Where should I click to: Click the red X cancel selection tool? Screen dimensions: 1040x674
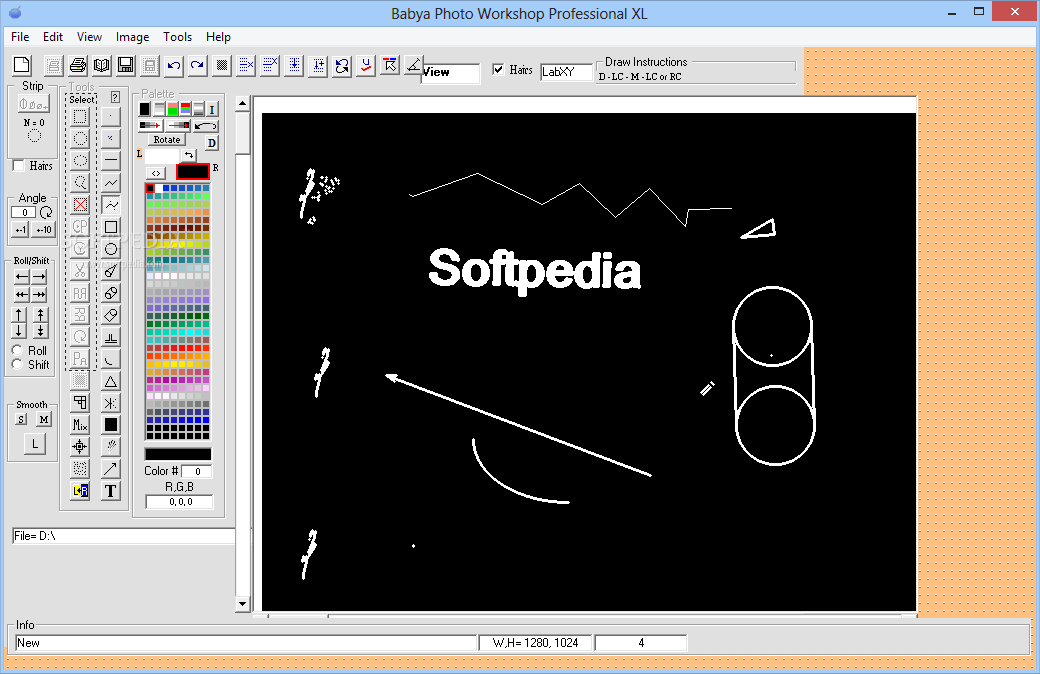click(80, 204)
